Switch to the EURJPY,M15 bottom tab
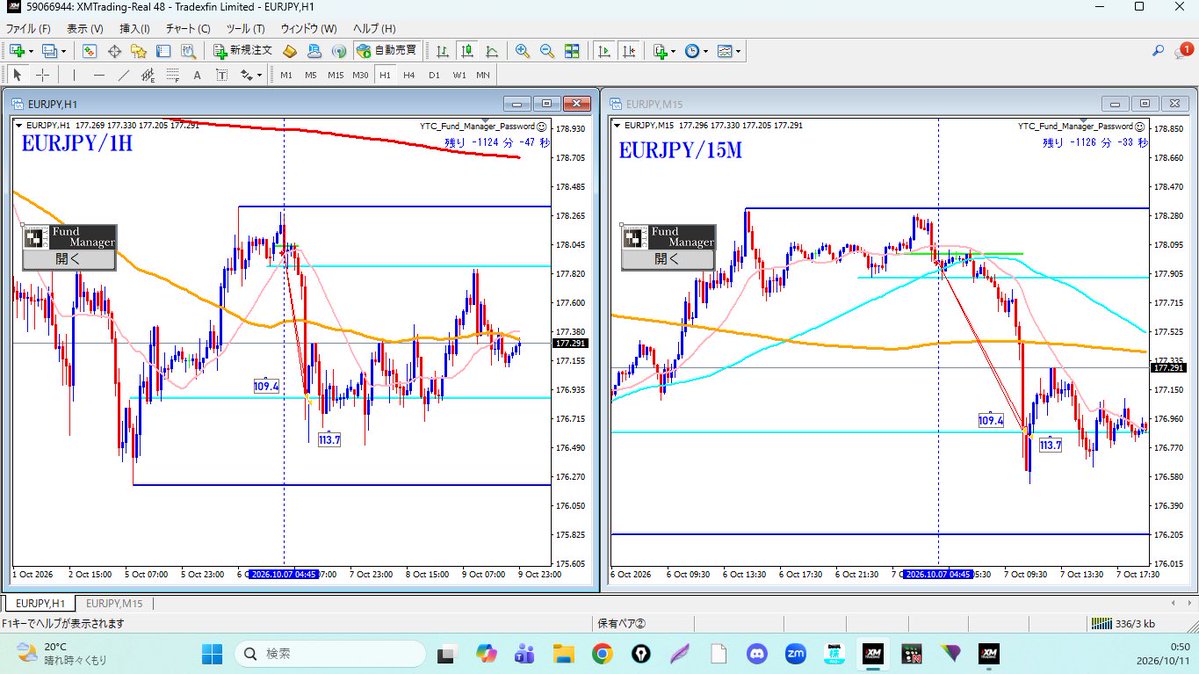The height and width of the screenshot is (674, 1199). tap(114, 604)
